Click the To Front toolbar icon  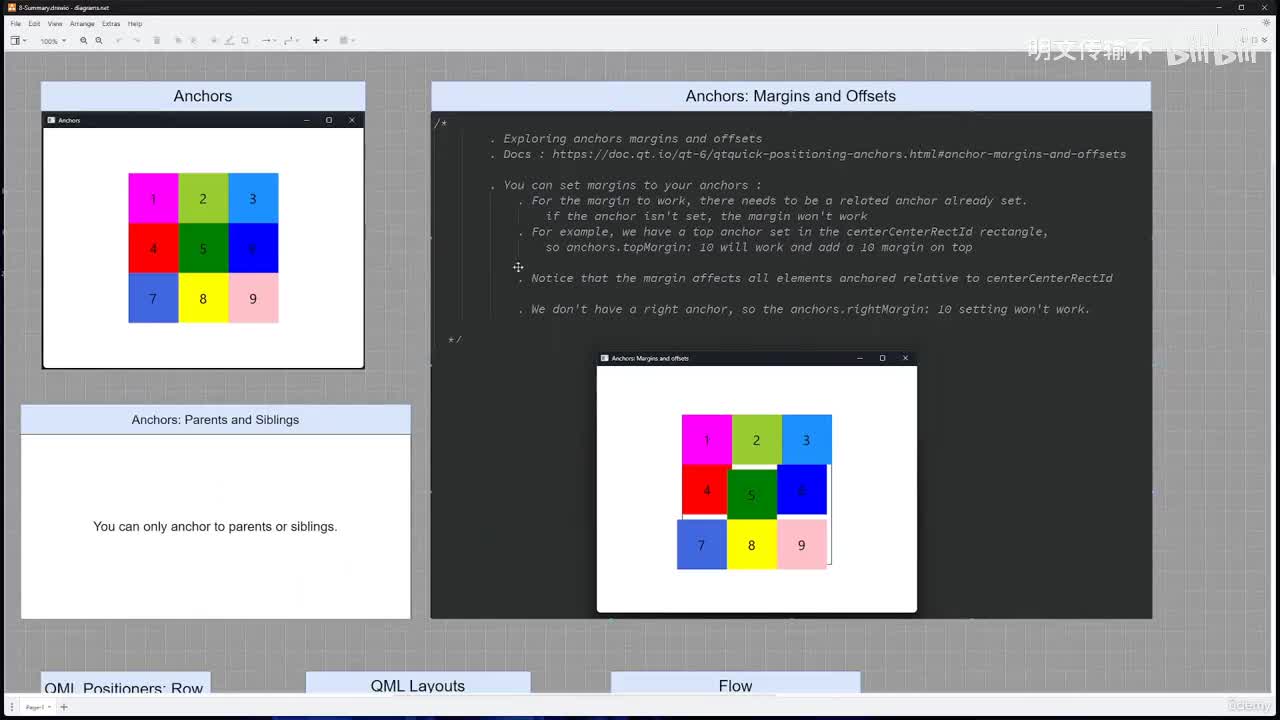coord(178,41)
